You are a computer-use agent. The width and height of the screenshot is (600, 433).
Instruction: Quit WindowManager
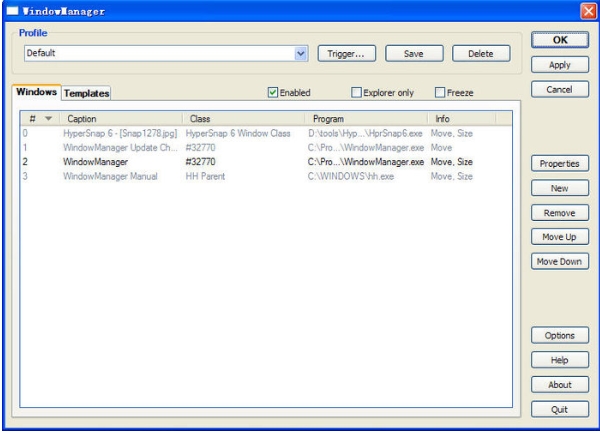tap(560, 409)
